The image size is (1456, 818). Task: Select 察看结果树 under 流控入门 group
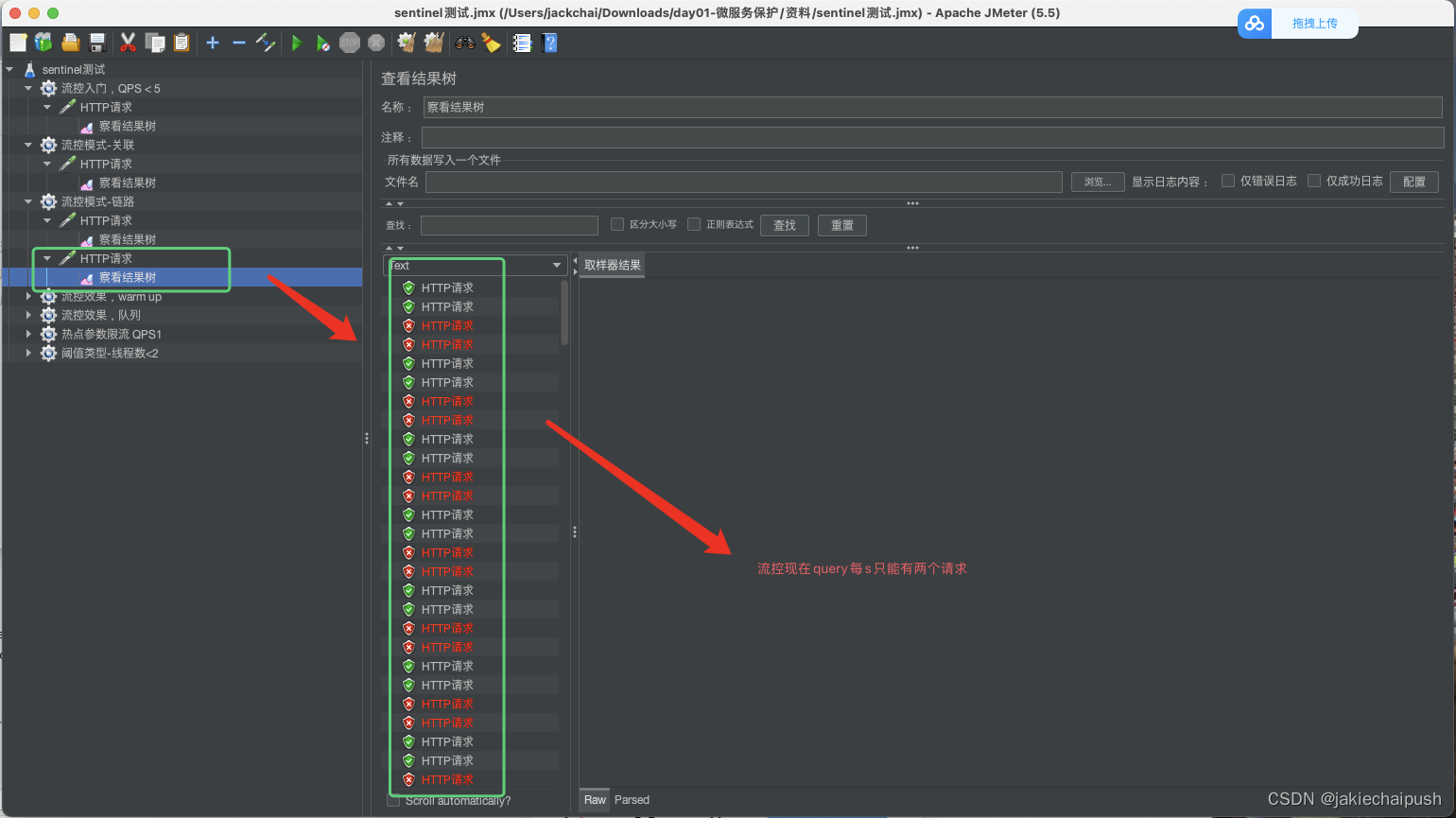pos(128,126)
